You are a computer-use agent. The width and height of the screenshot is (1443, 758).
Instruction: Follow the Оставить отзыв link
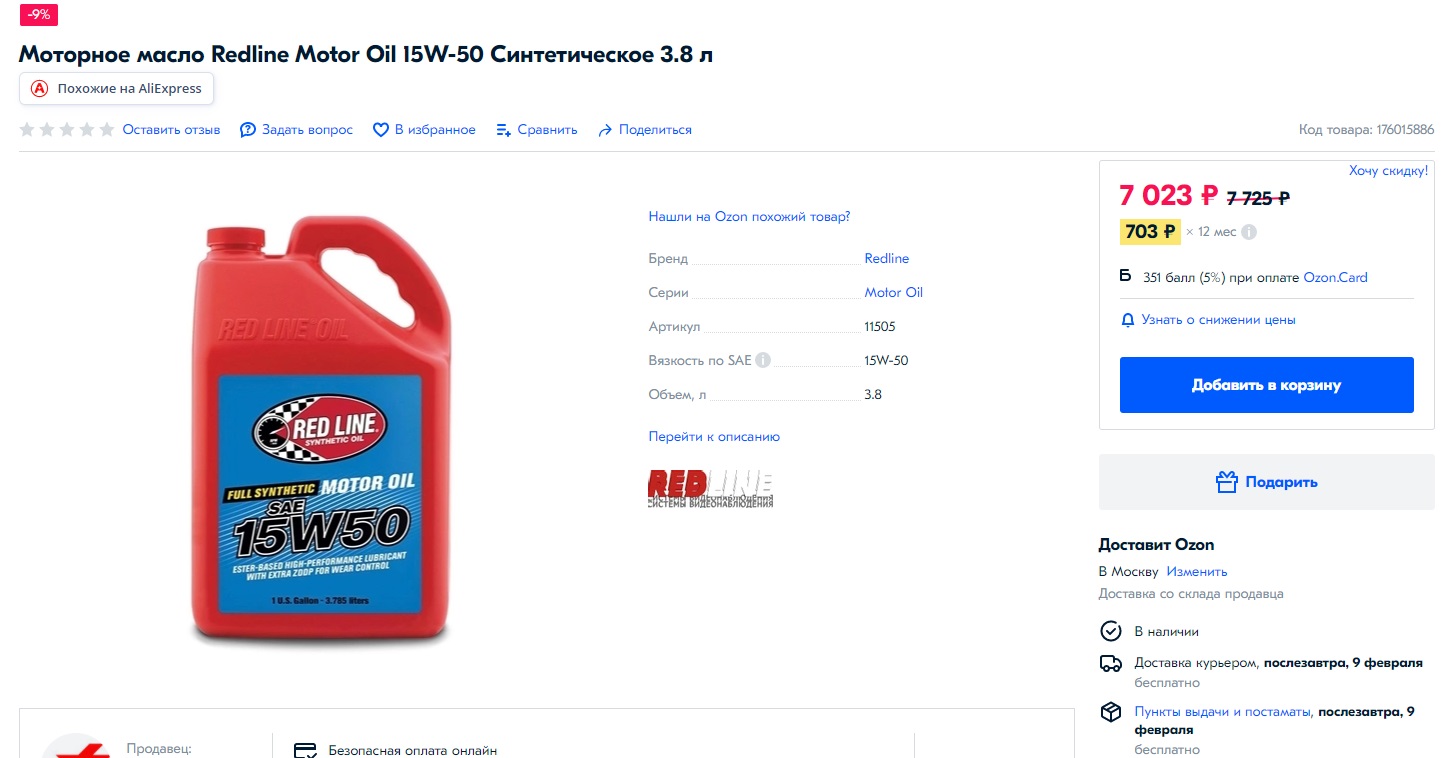171,130
